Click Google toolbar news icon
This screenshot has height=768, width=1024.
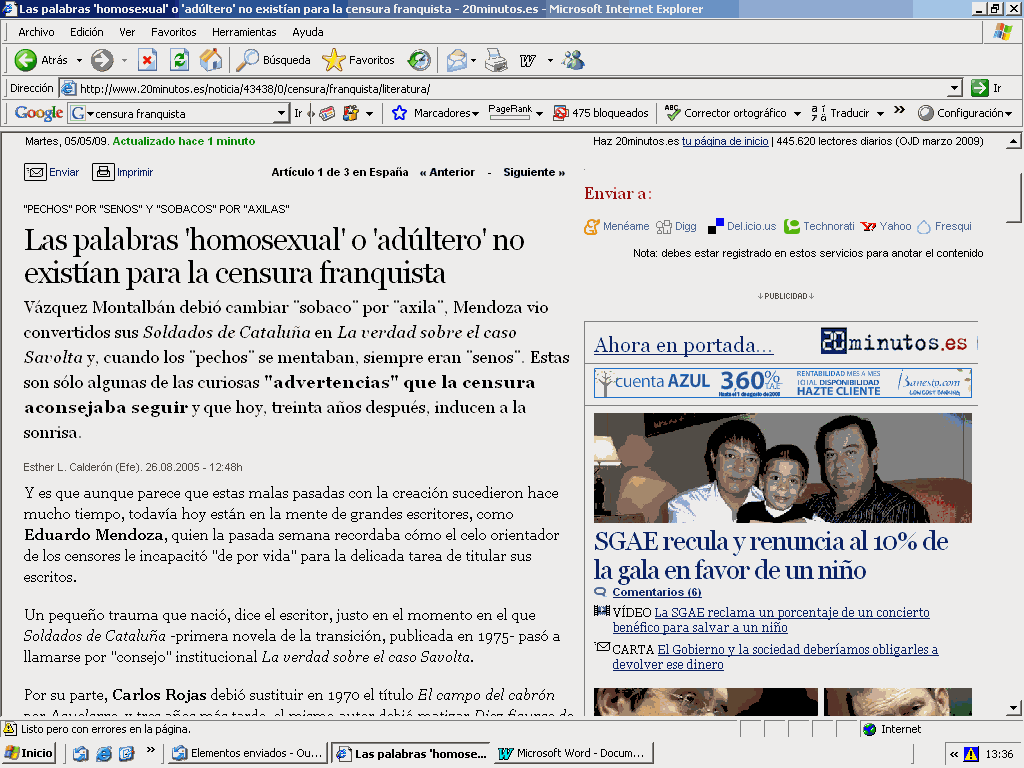pyautogui.click(x=327, y=113)
